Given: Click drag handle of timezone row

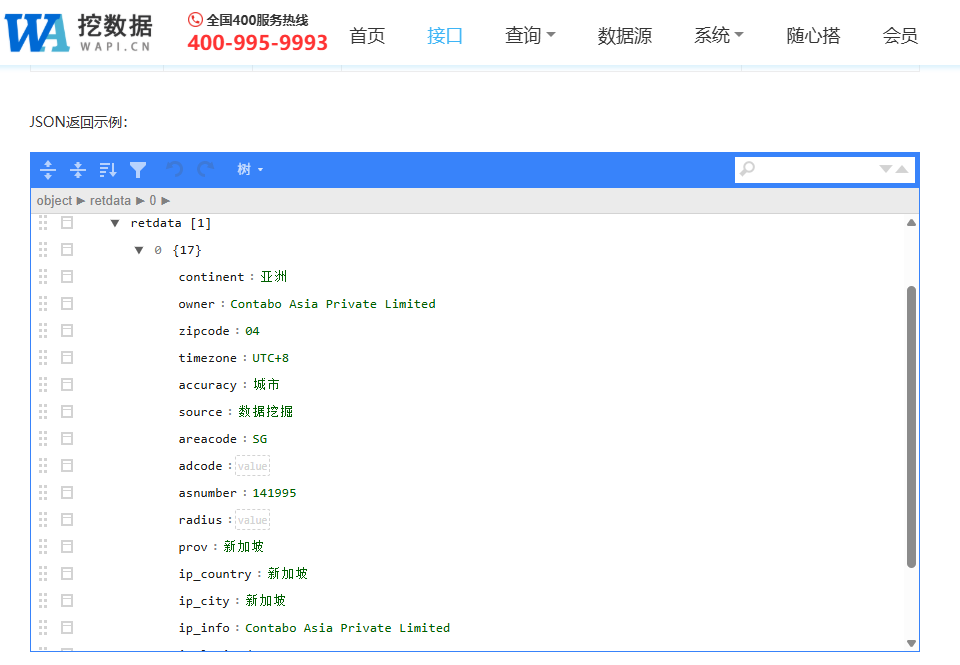Looking at the screenshot, I should point(43,358).
